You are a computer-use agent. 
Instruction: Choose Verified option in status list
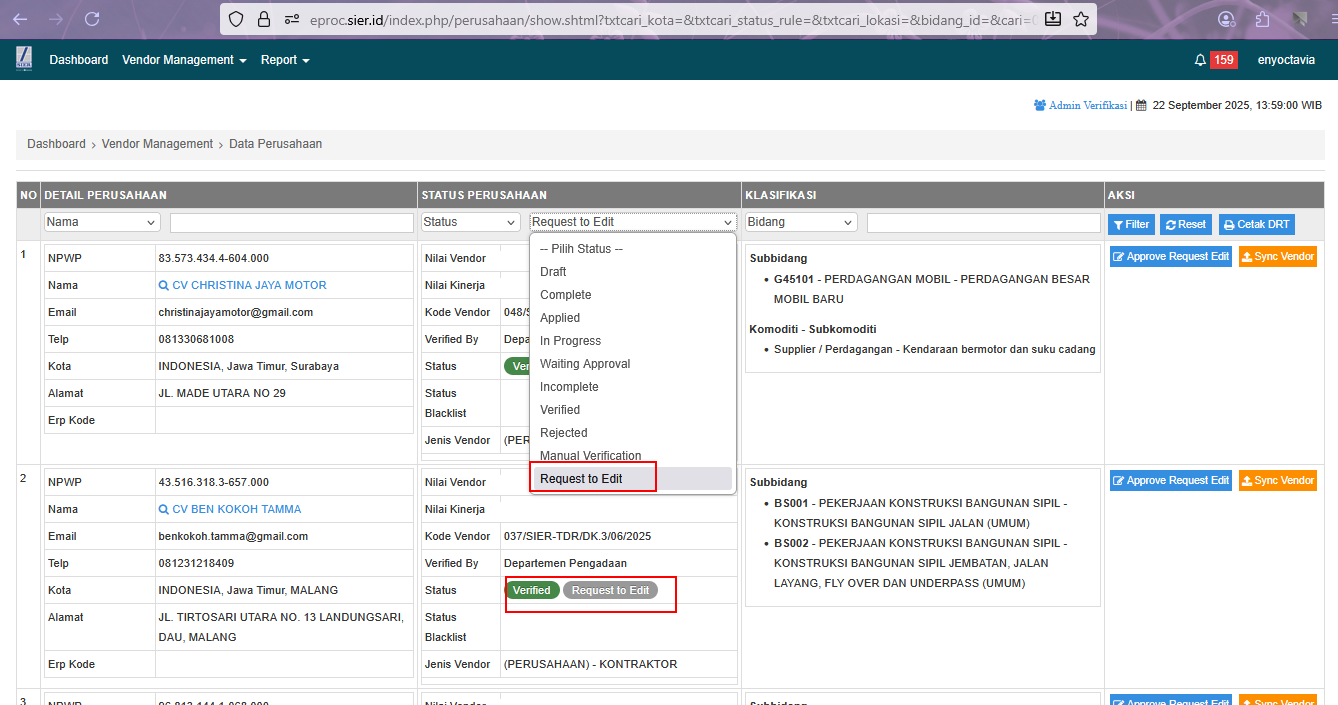click(x=560, y=410)
